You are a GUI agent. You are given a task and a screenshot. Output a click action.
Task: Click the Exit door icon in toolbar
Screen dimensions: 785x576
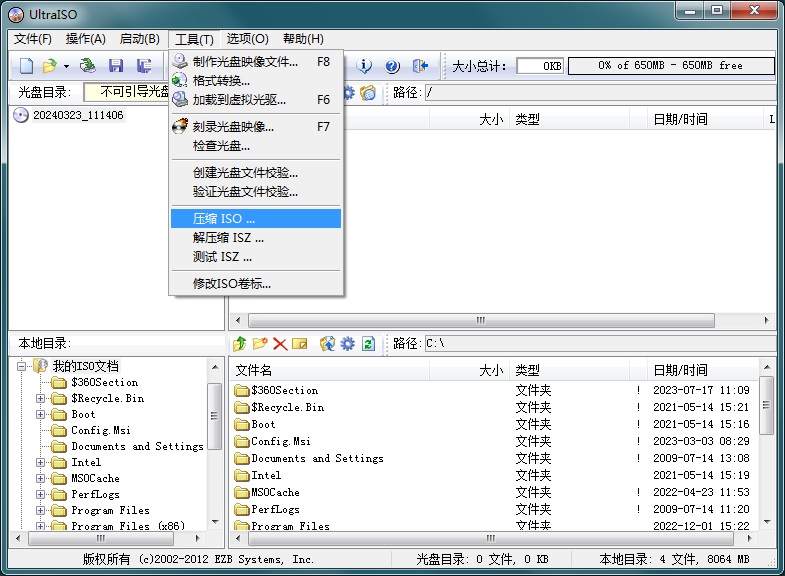coord(420,66)
